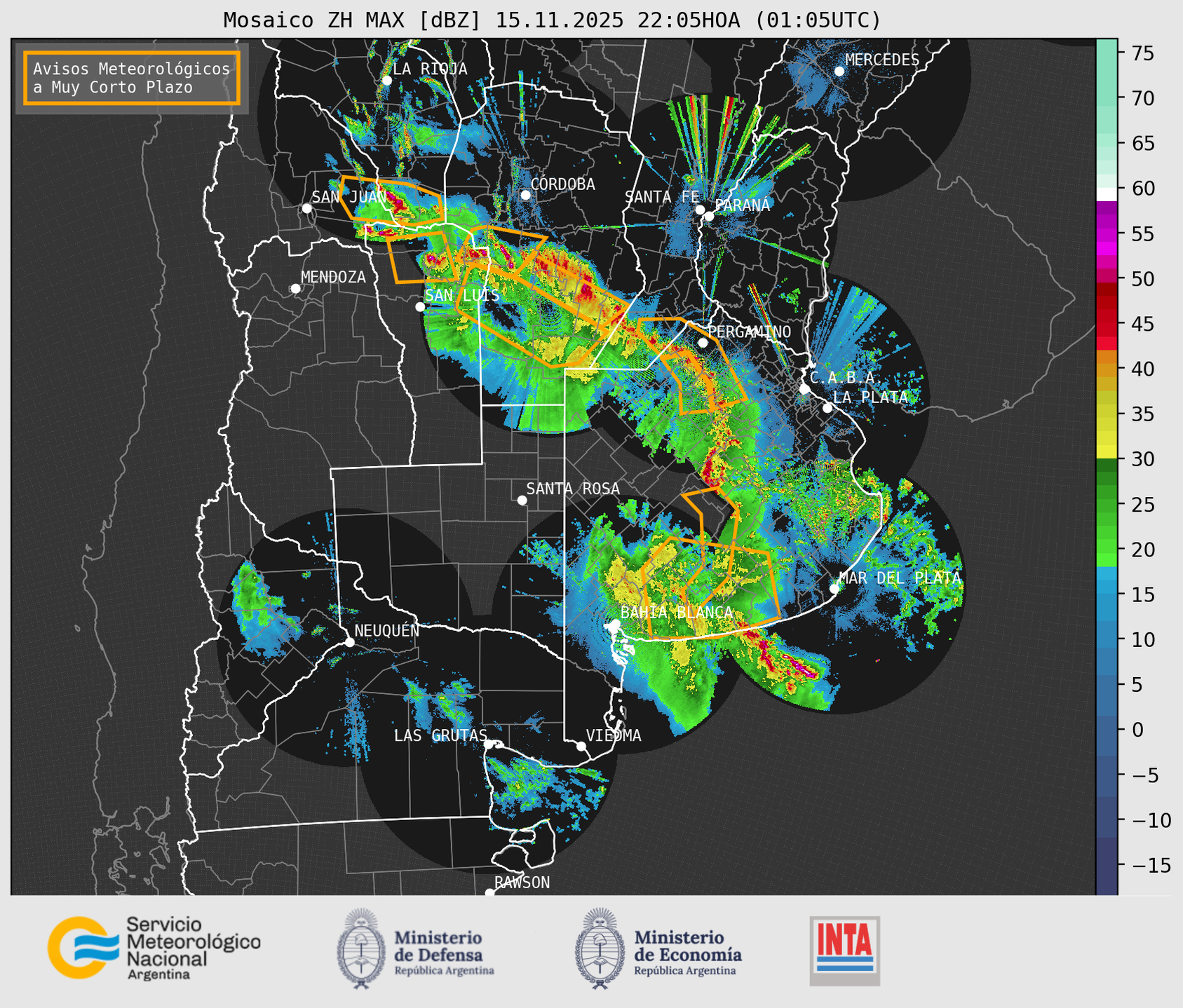Click the CÓRDOBA label text
The width and height of the screenshot is (1183, 1008).
pyautogui.click(x=563, y=184)
